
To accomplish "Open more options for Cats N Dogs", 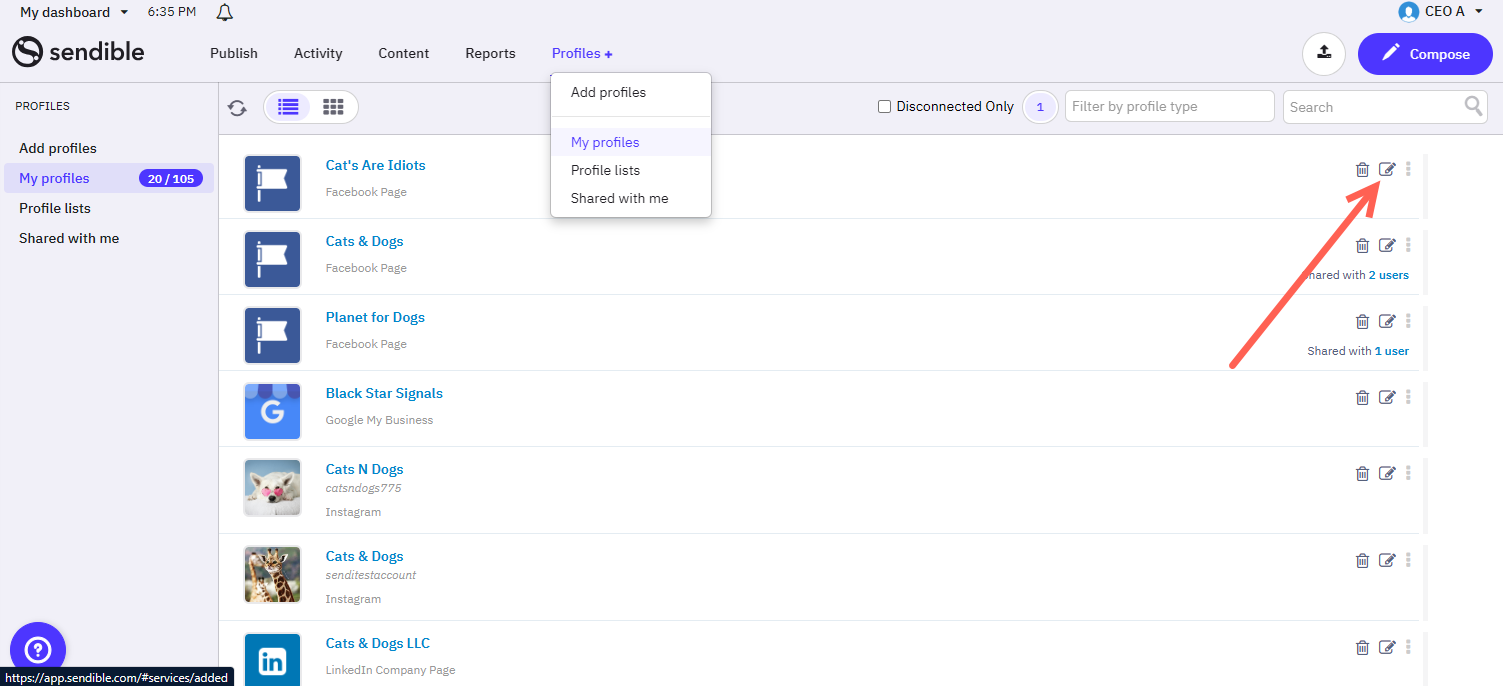I will (x=1408, y=473).
